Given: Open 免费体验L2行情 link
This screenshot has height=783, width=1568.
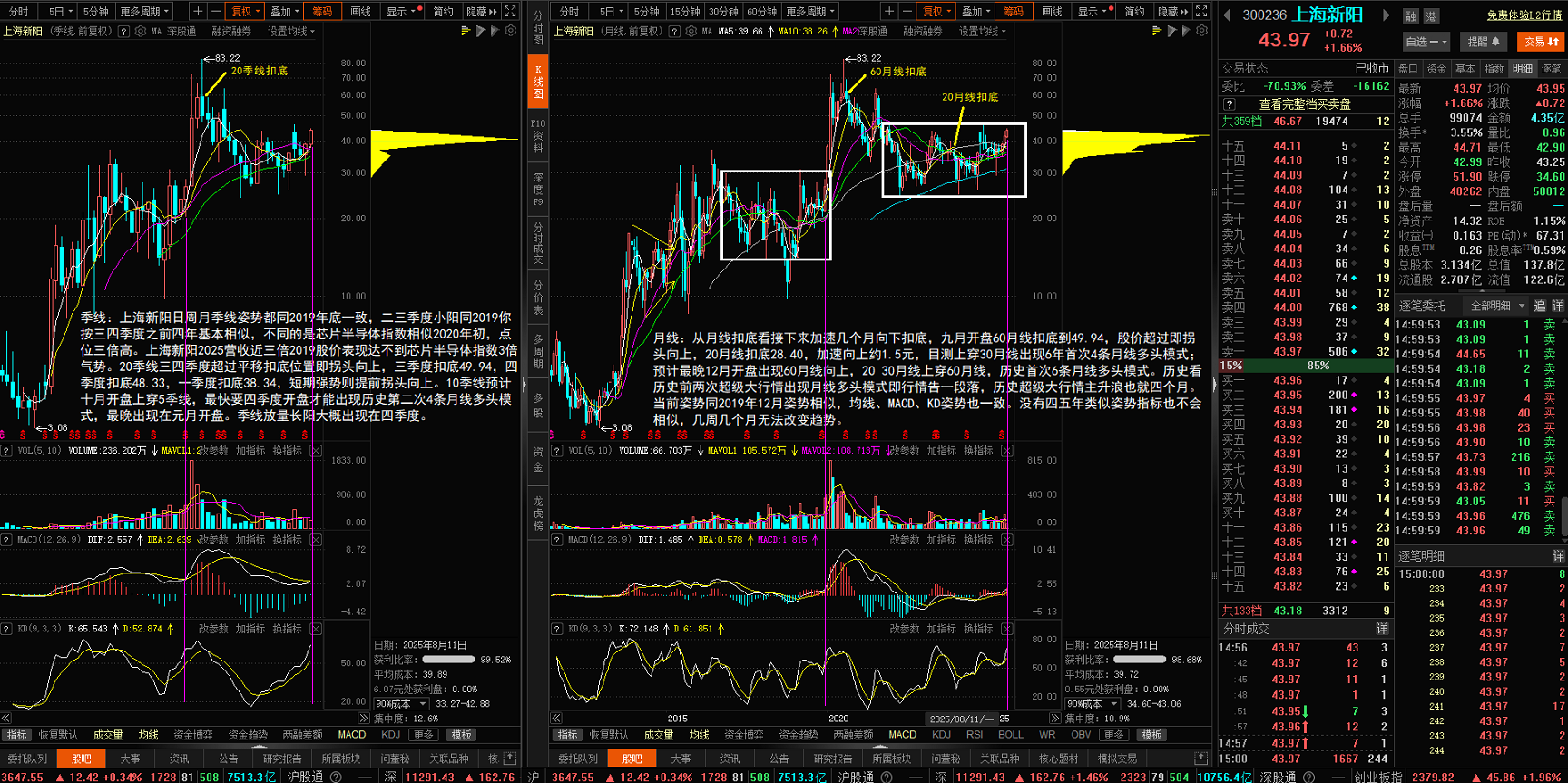Looking at the screenshot, I should click(x=1524, y=15).
